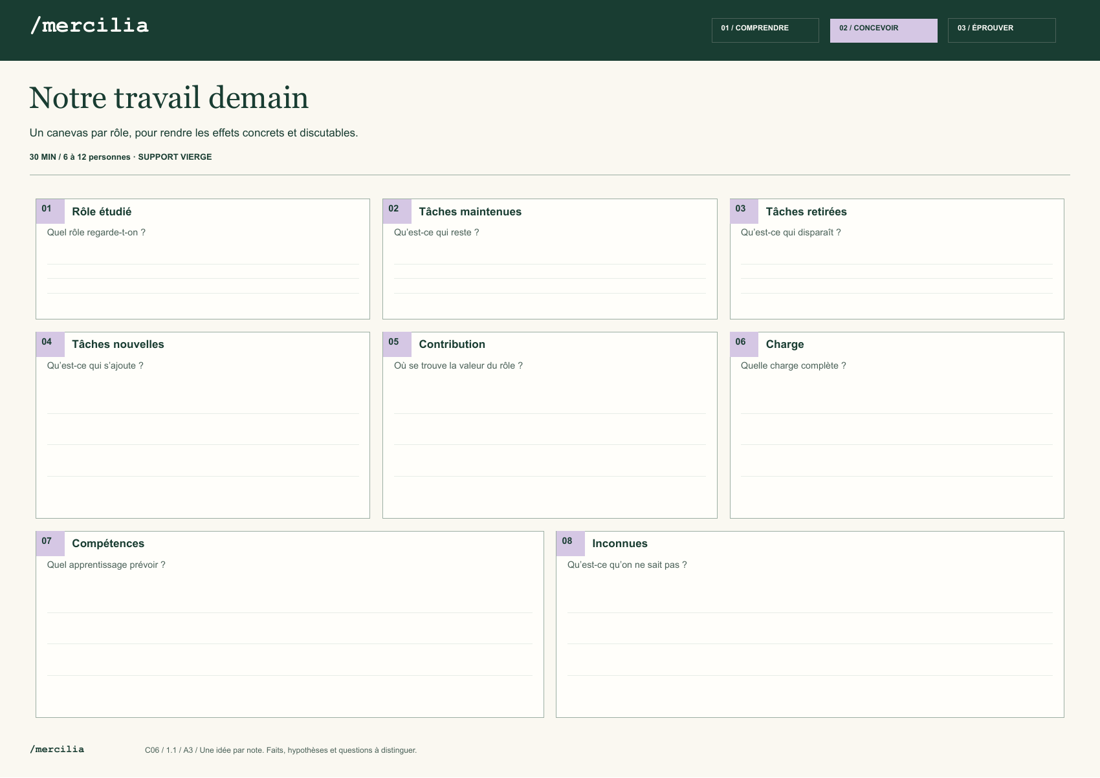Click the prompt "Qu'est-ce qui disparaît ?"
This screenshot has width=1100, height=778.
click(791, 232)
